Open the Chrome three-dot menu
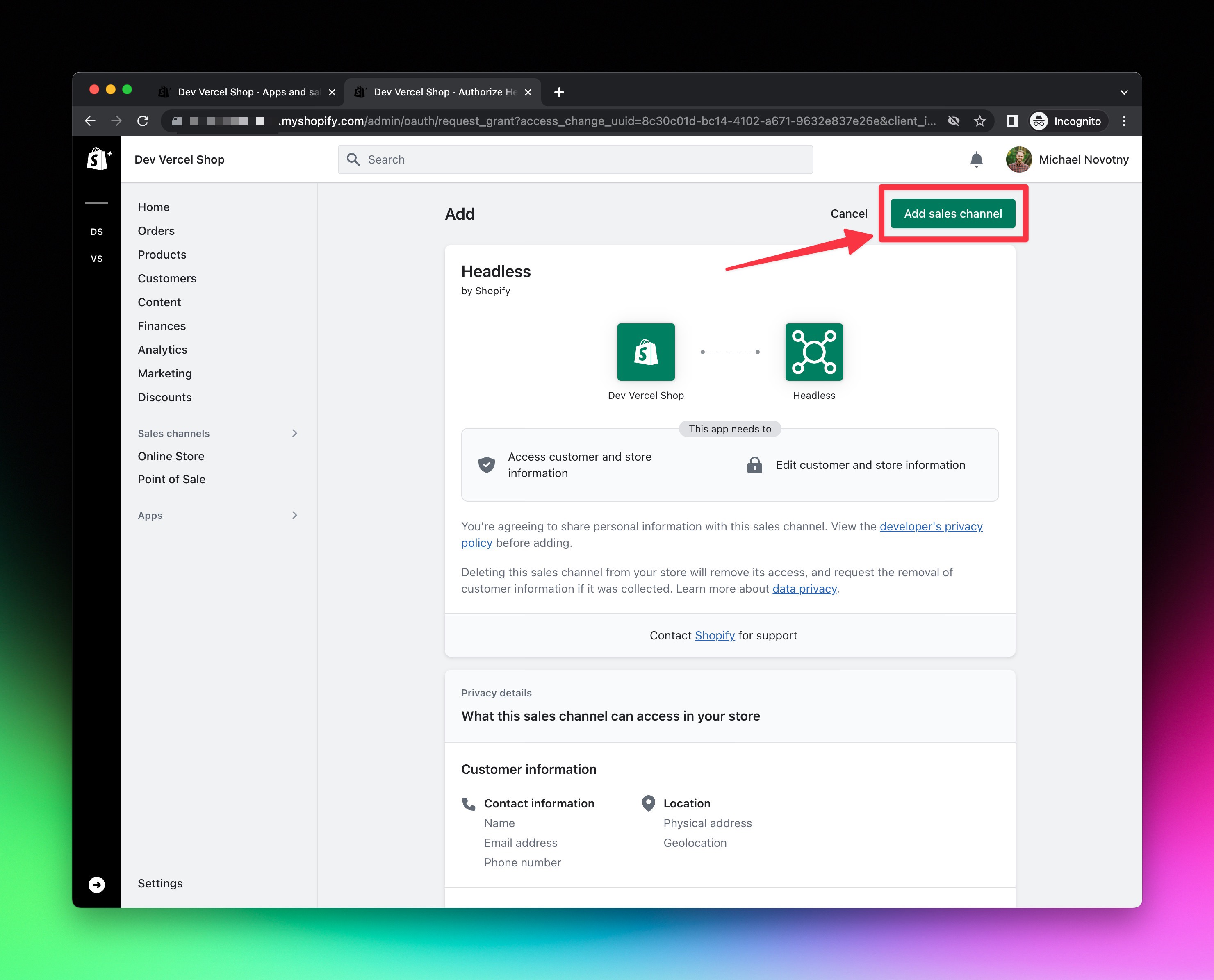The width and height of the screenshot is (1214, 980). pos(1124,121)
